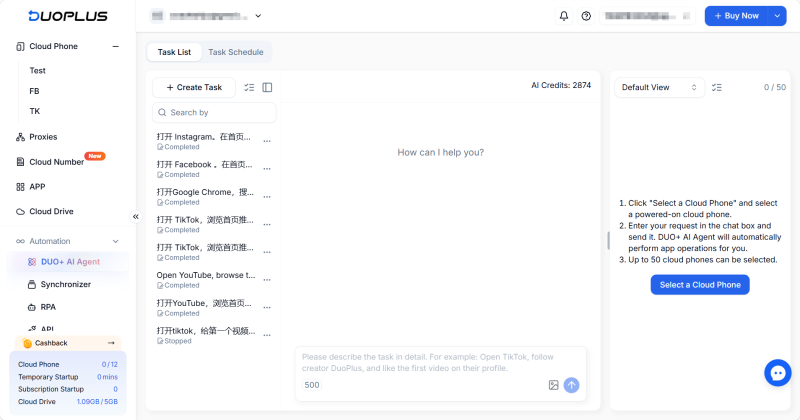This screenshot has height=420, width=800.
Task: Open the Cashback banner arrow
Action: click(111, 343)
